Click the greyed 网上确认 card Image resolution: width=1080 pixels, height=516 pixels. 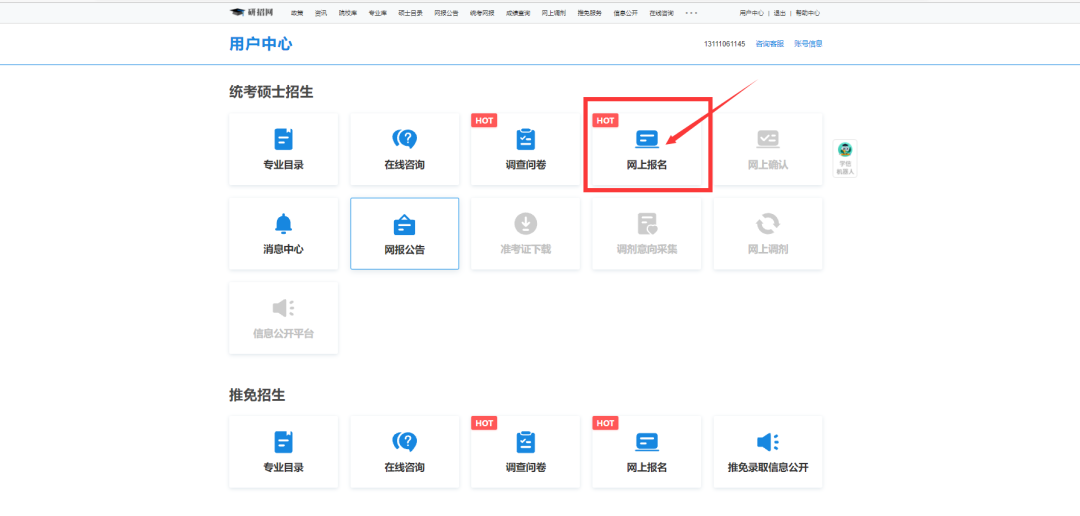768,149
